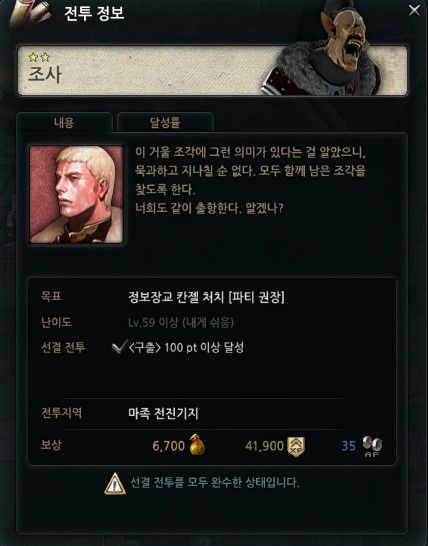Click the scroll icon beside 전투 정보
Viewport: 428px width, 546px height.
point(31,13)
